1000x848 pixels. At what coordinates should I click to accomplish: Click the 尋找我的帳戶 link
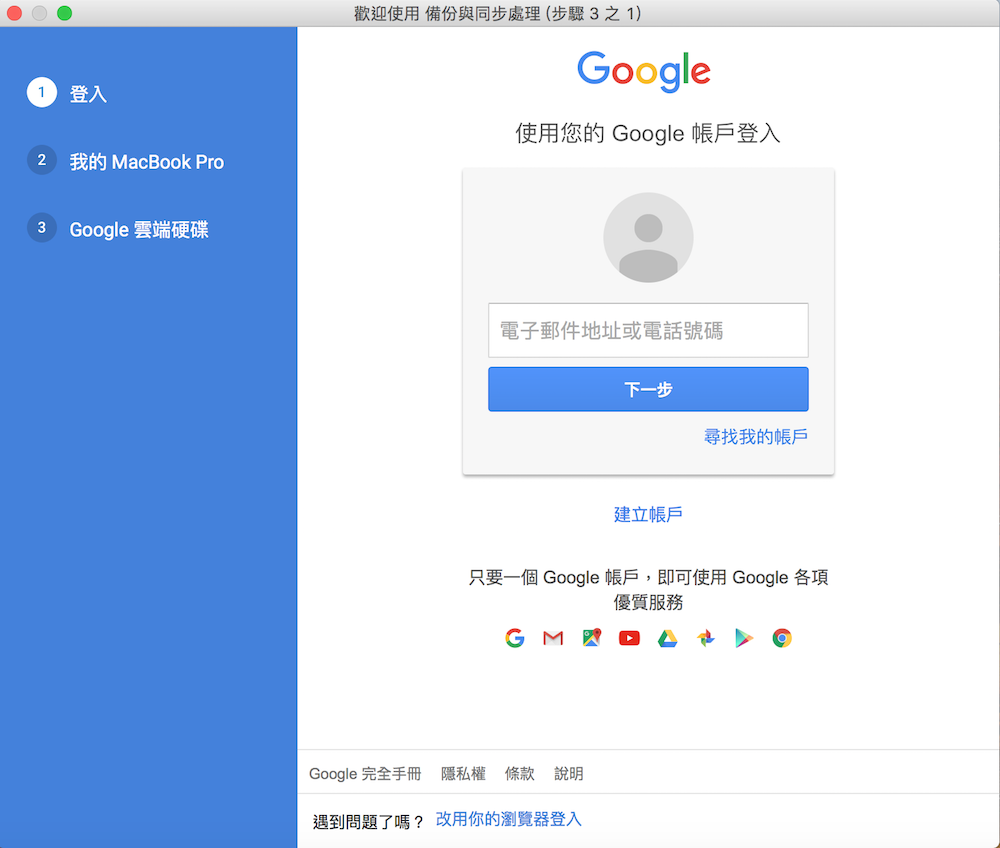click(755, 436)
